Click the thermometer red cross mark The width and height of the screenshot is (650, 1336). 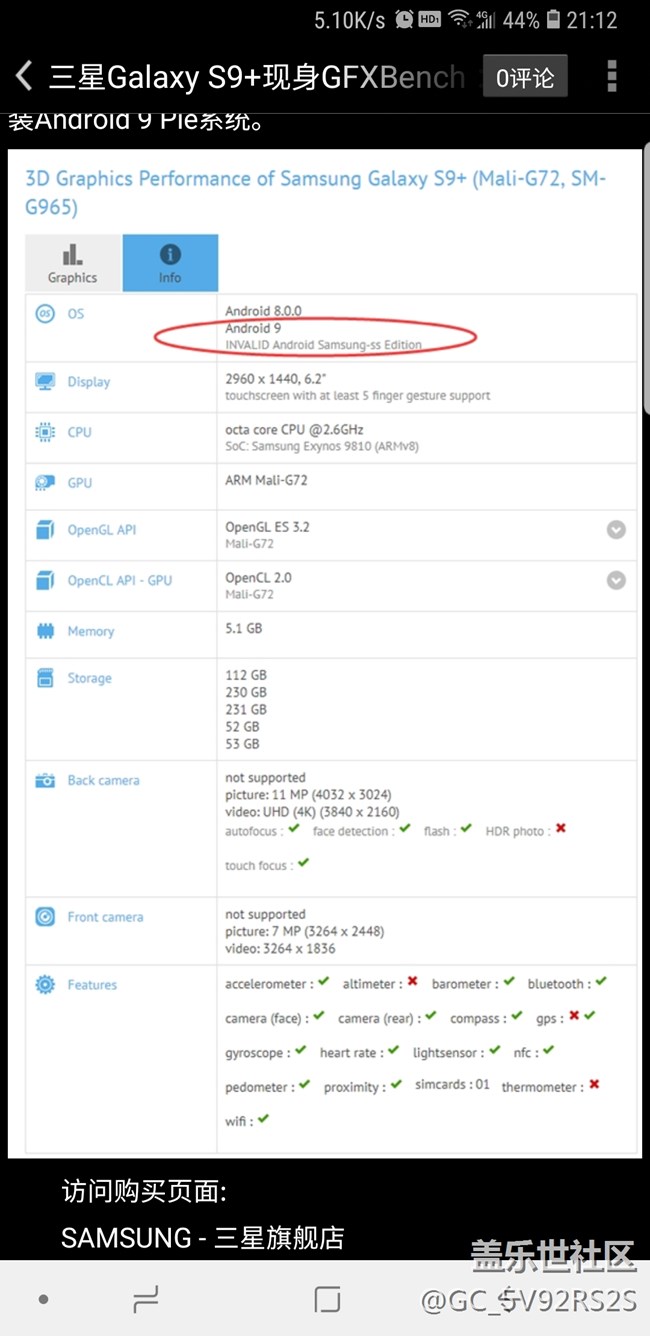point(594,1085)
